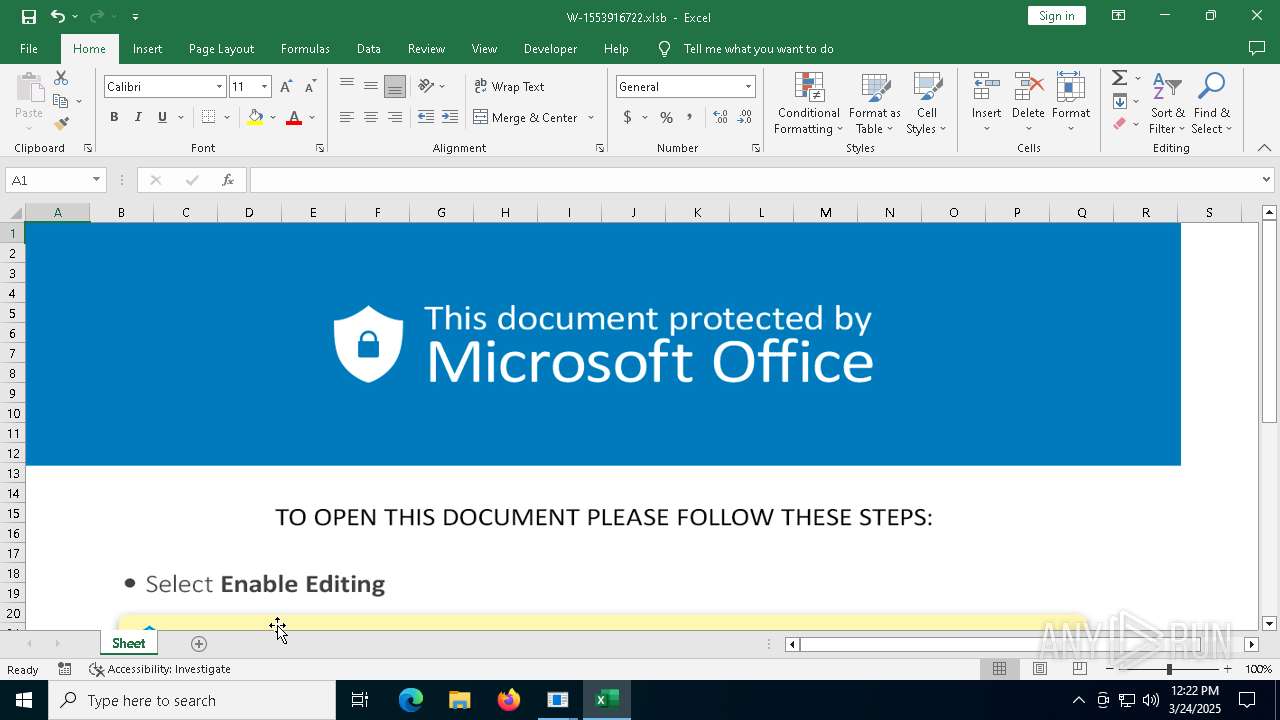
Task: Click the Undo arrow icon
Action: click(58, 17)
